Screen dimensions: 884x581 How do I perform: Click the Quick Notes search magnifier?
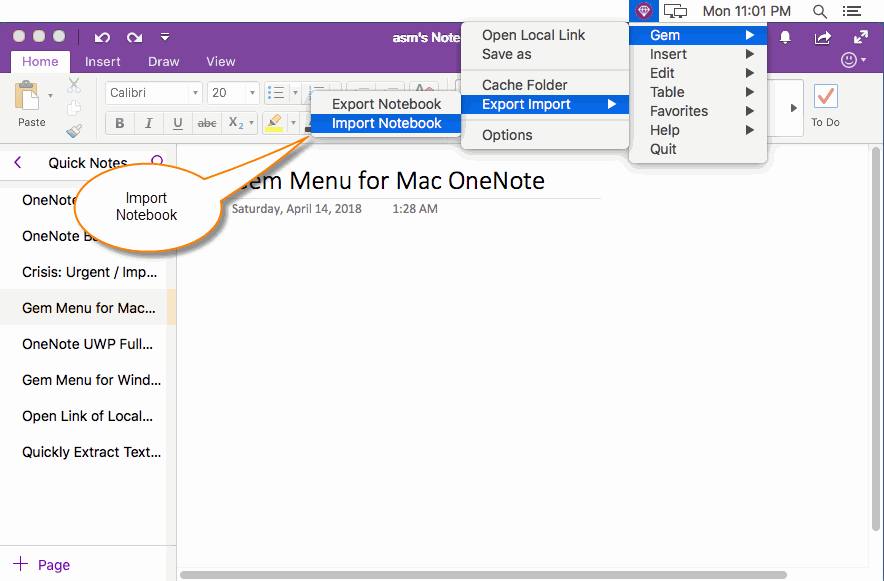pos(158,162)
